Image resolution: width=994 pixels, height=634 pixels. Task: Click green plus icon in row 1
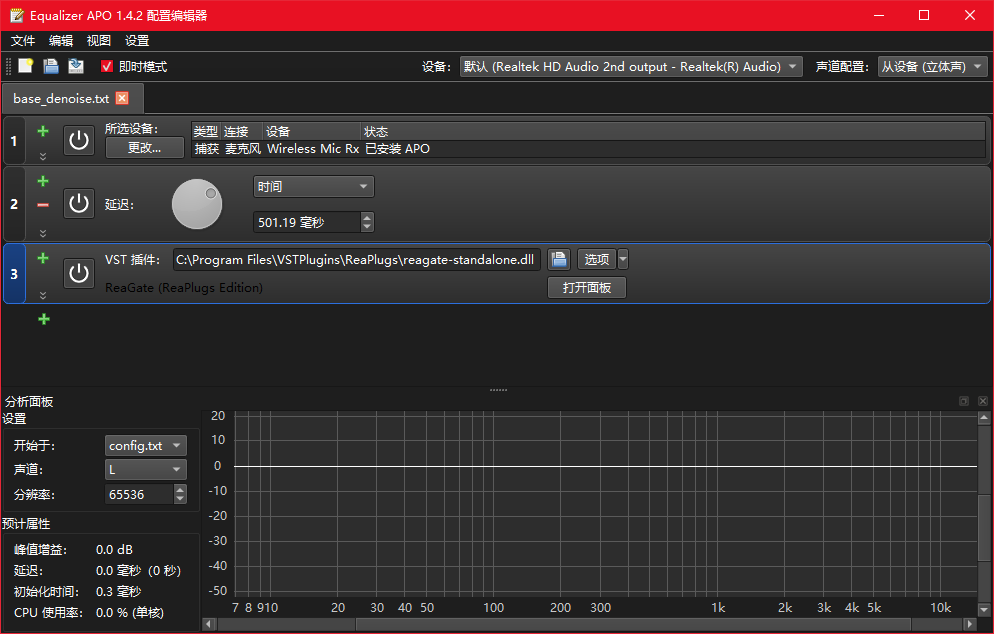point(43,131)
